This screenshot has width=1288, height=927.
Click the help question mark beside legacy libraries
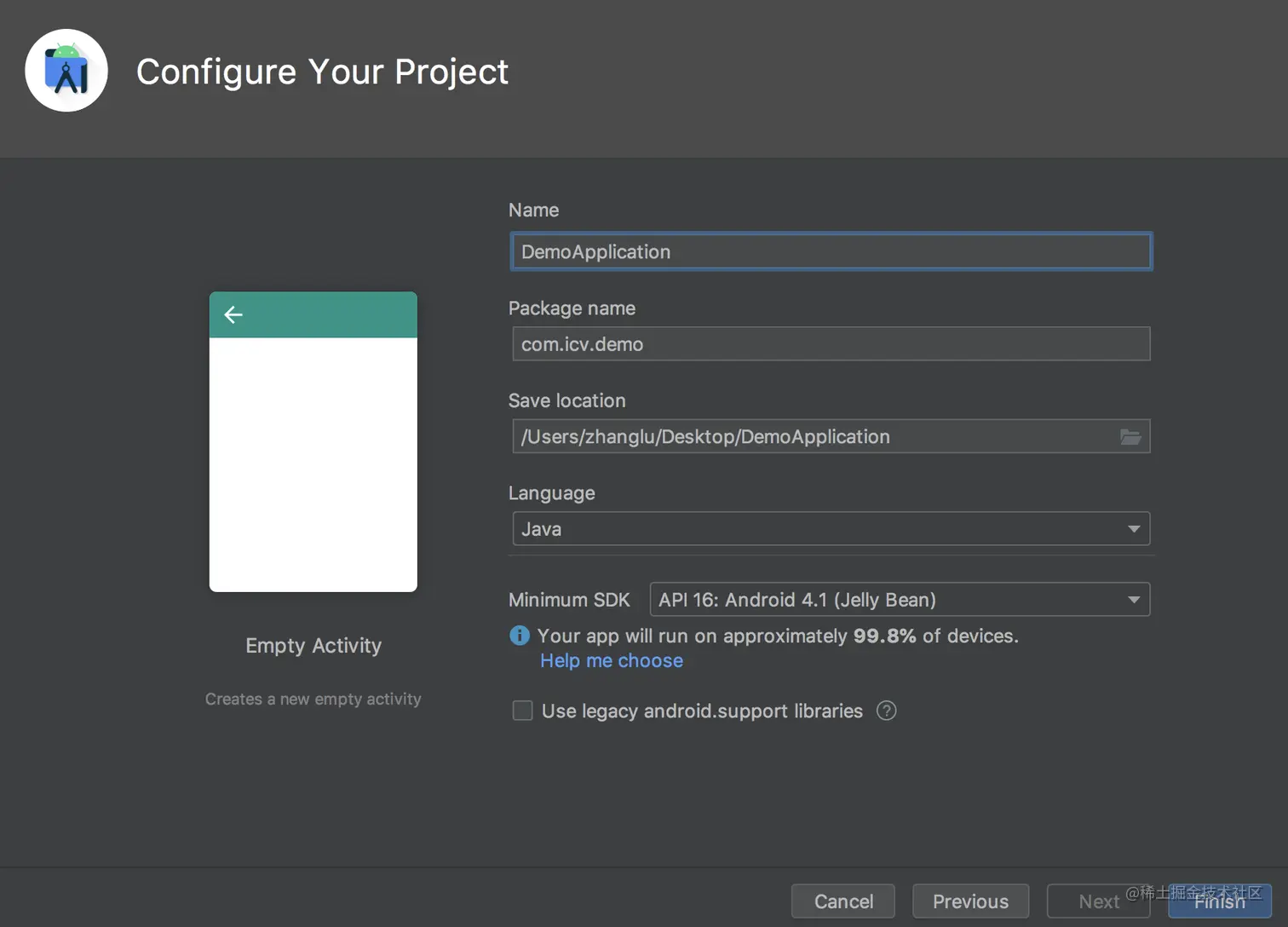[x=886, y=711]
